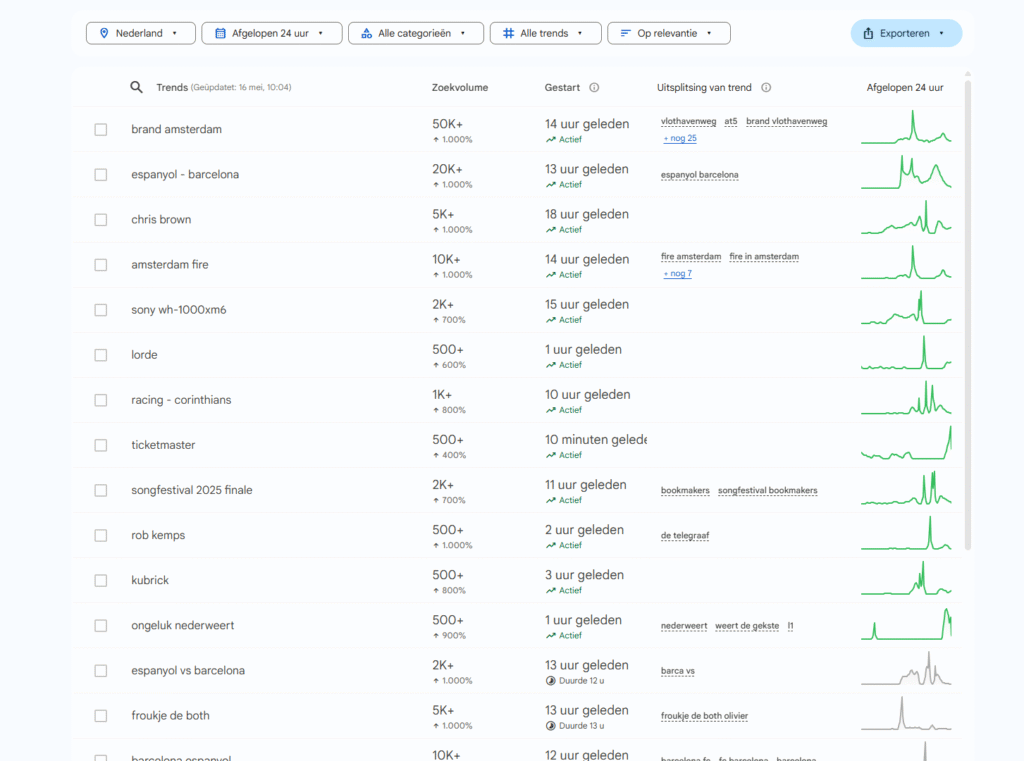Click the up-arrow percentage icon for sony wh-1000xm6
Screen dimensions: 1024x761
click(x=436, y=320)
